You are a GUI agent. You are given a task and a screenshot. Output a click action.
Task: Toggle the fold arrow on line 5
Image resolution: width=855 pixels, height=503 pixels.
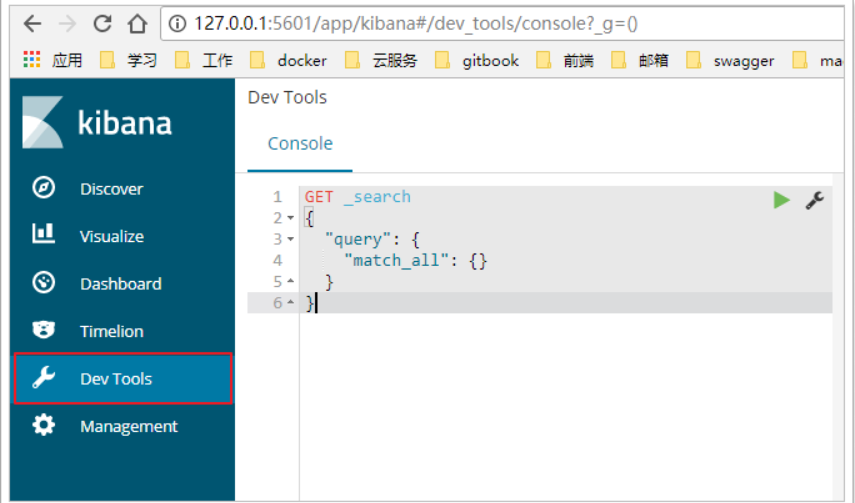290,282
